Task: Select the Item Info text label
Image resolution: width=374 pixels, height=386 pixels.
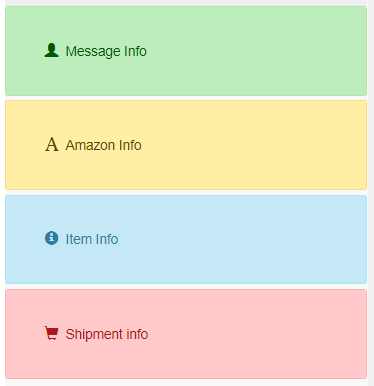Action: click(92, 239)
